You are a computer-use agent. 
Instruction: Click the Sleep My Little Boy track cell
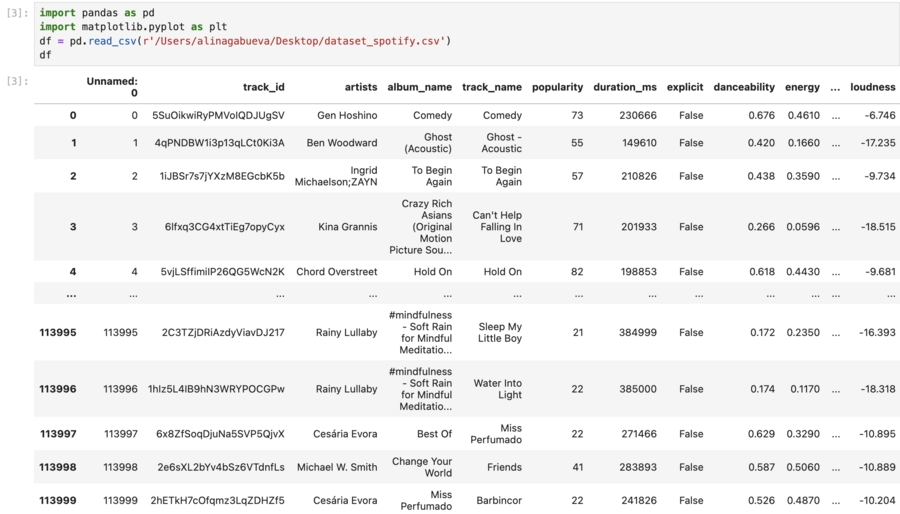coord(499,333)
